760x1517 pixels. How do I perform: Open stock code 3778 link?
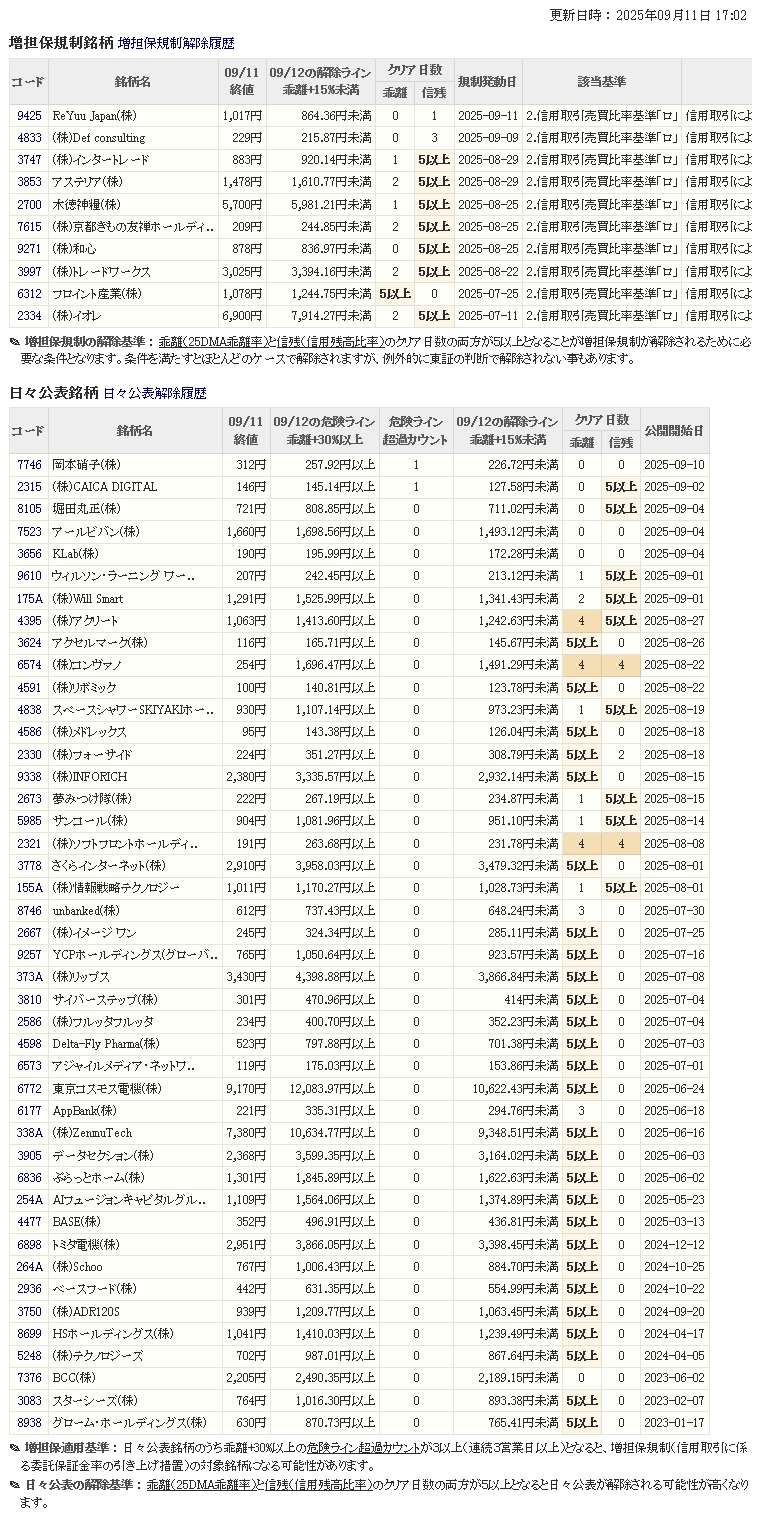29,866
